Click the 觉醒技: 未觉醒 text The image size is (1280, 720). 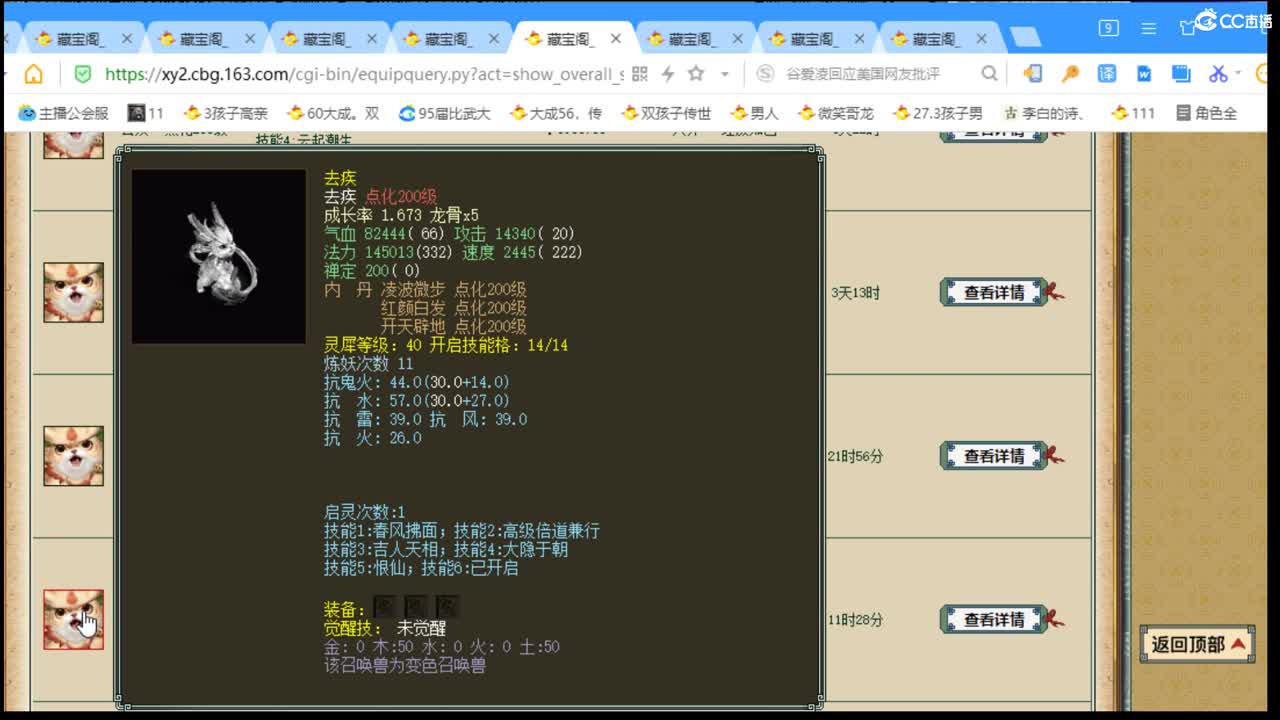(384, 629)
